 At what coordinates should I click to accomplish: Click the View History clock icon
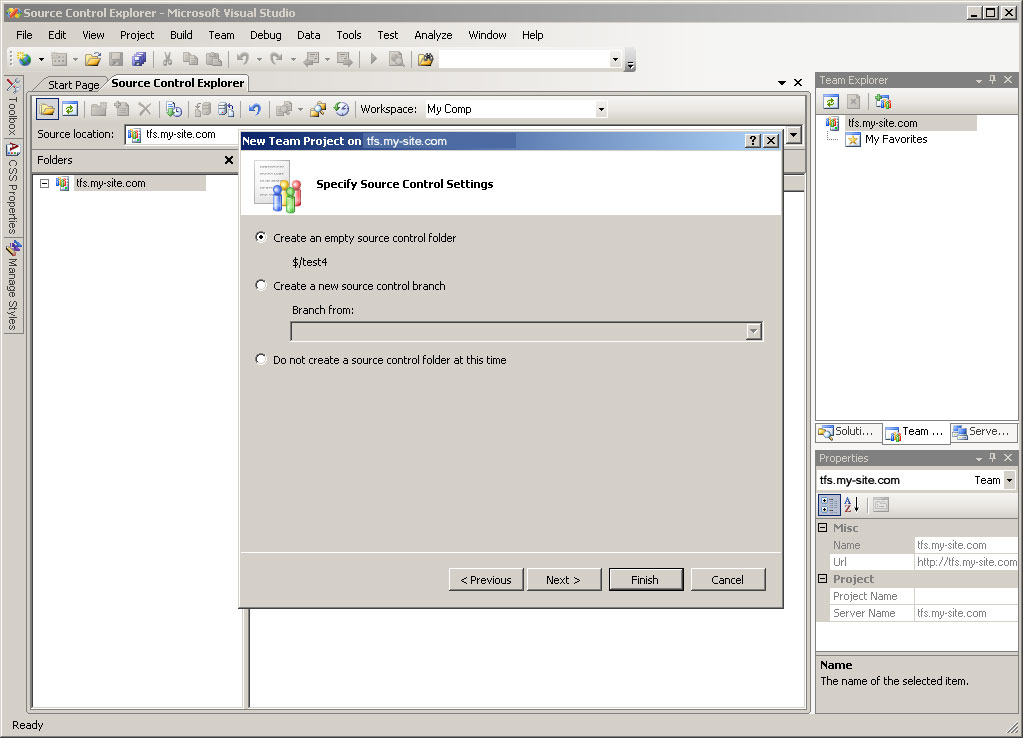341,109
